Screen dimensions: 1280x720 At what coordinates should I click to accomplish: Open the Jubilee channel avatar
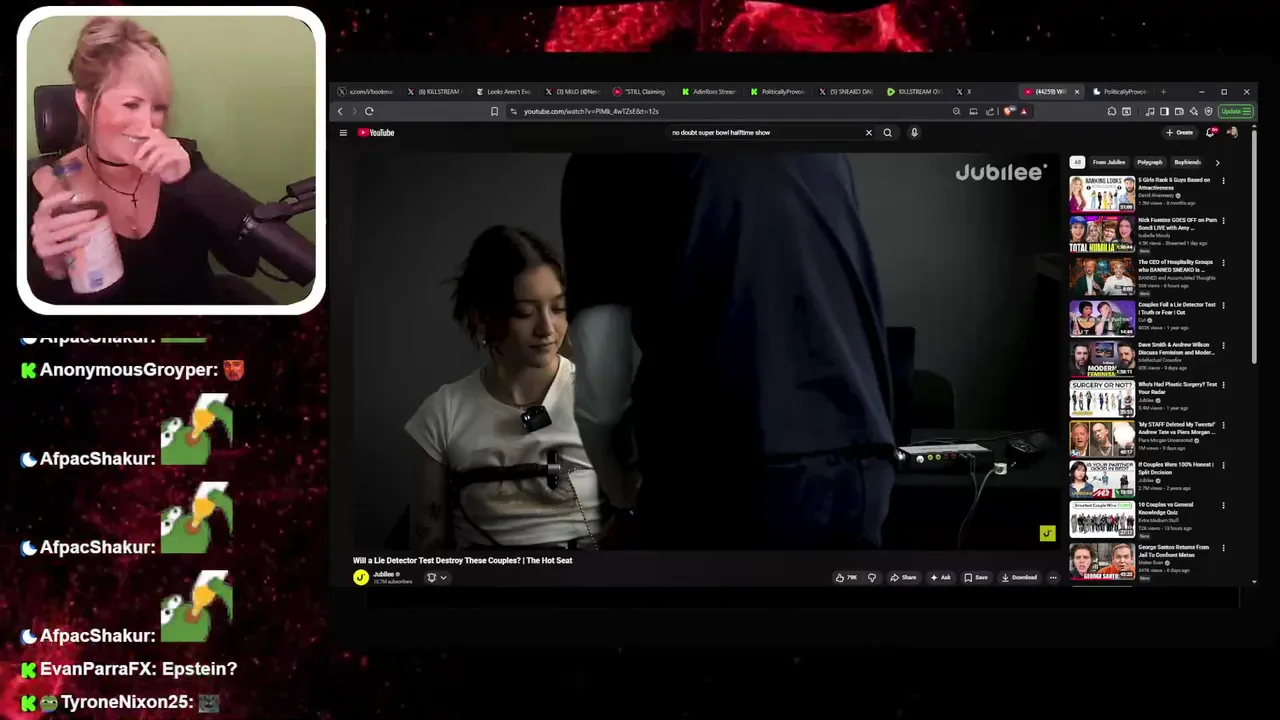tap(360, 577)
